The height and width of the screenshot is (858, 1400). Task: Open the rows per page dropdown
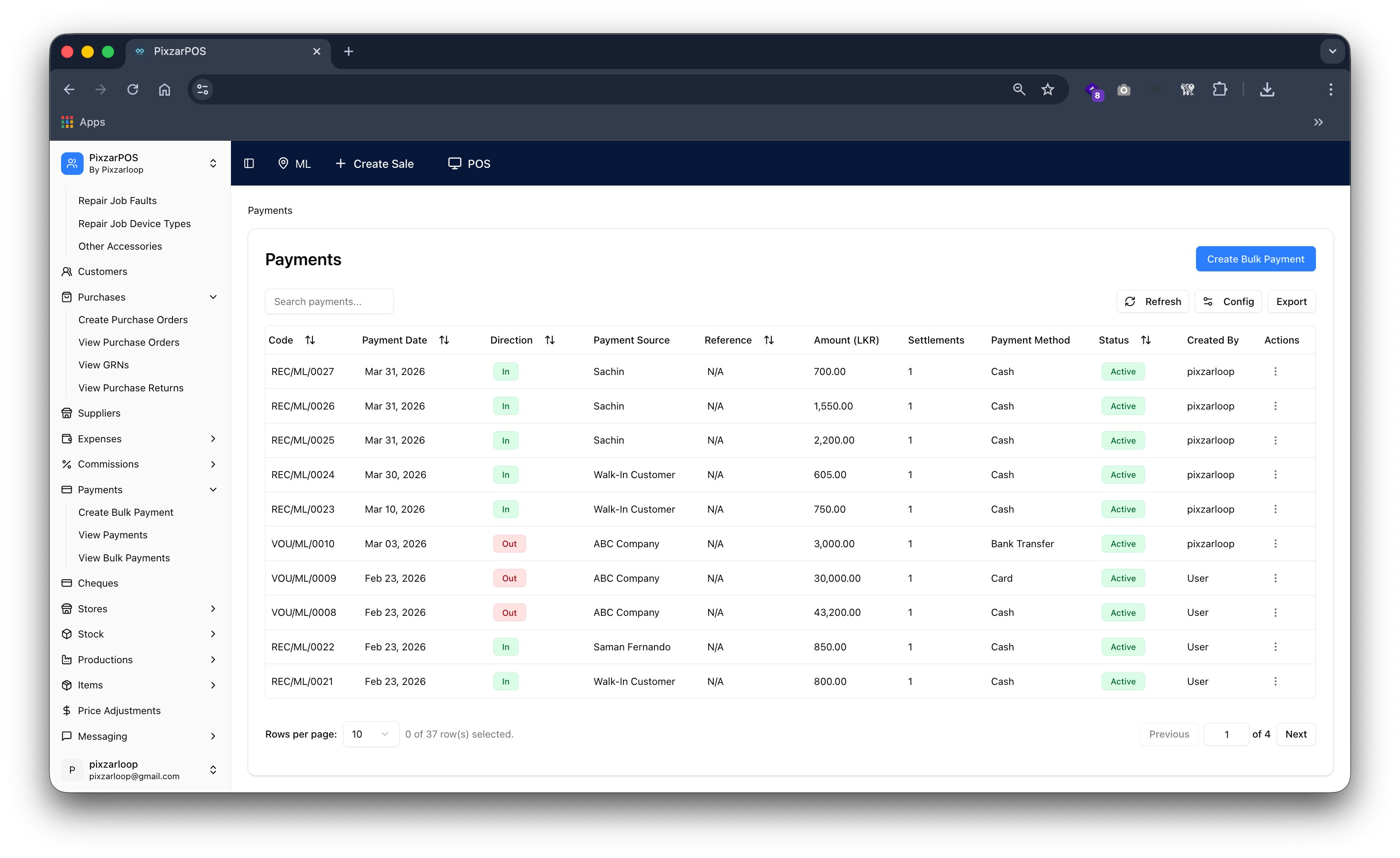click(x=370, y=734)
